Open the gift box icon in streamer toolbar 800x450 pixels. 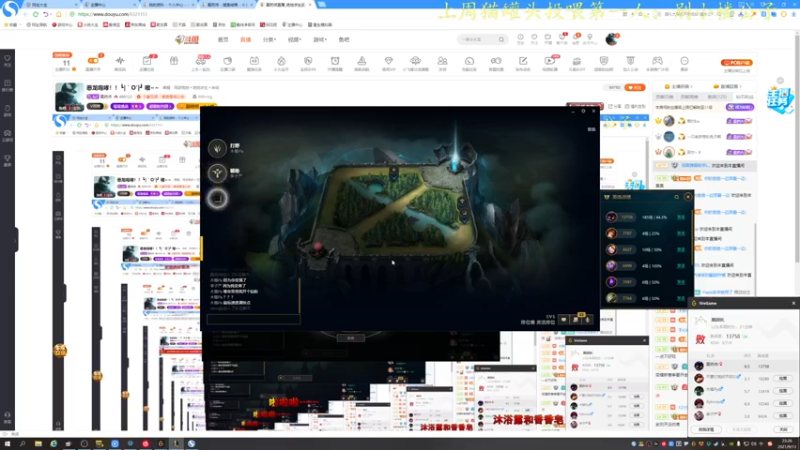click(x=174, y=61)
